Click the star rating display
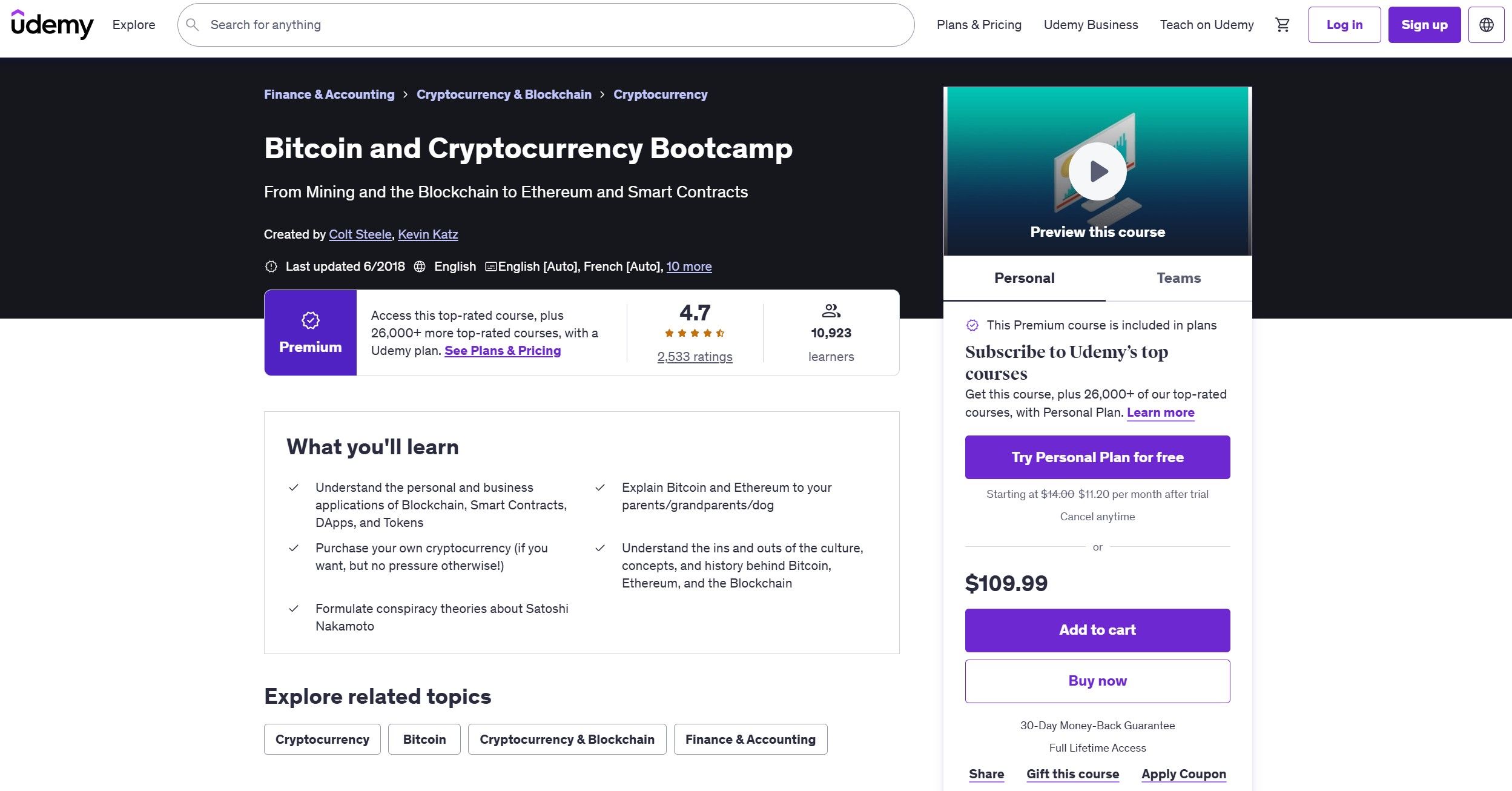Image resolution: width=1512 pixels, height=791 pixels. [695, 333]
